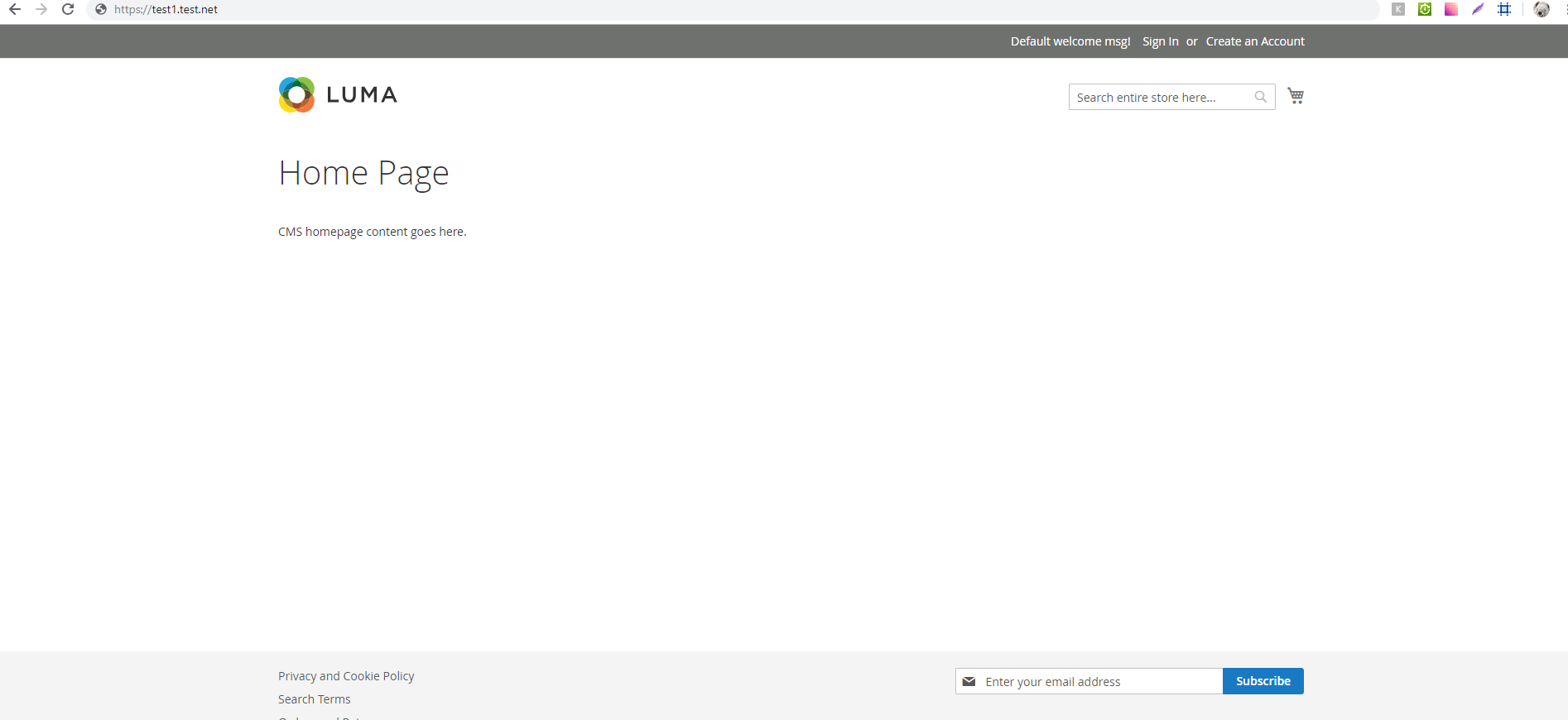Viewport: 1568px width, 720px height.
Task: Open the blue crop-frame extension icon
Action: click(1504, 9)
